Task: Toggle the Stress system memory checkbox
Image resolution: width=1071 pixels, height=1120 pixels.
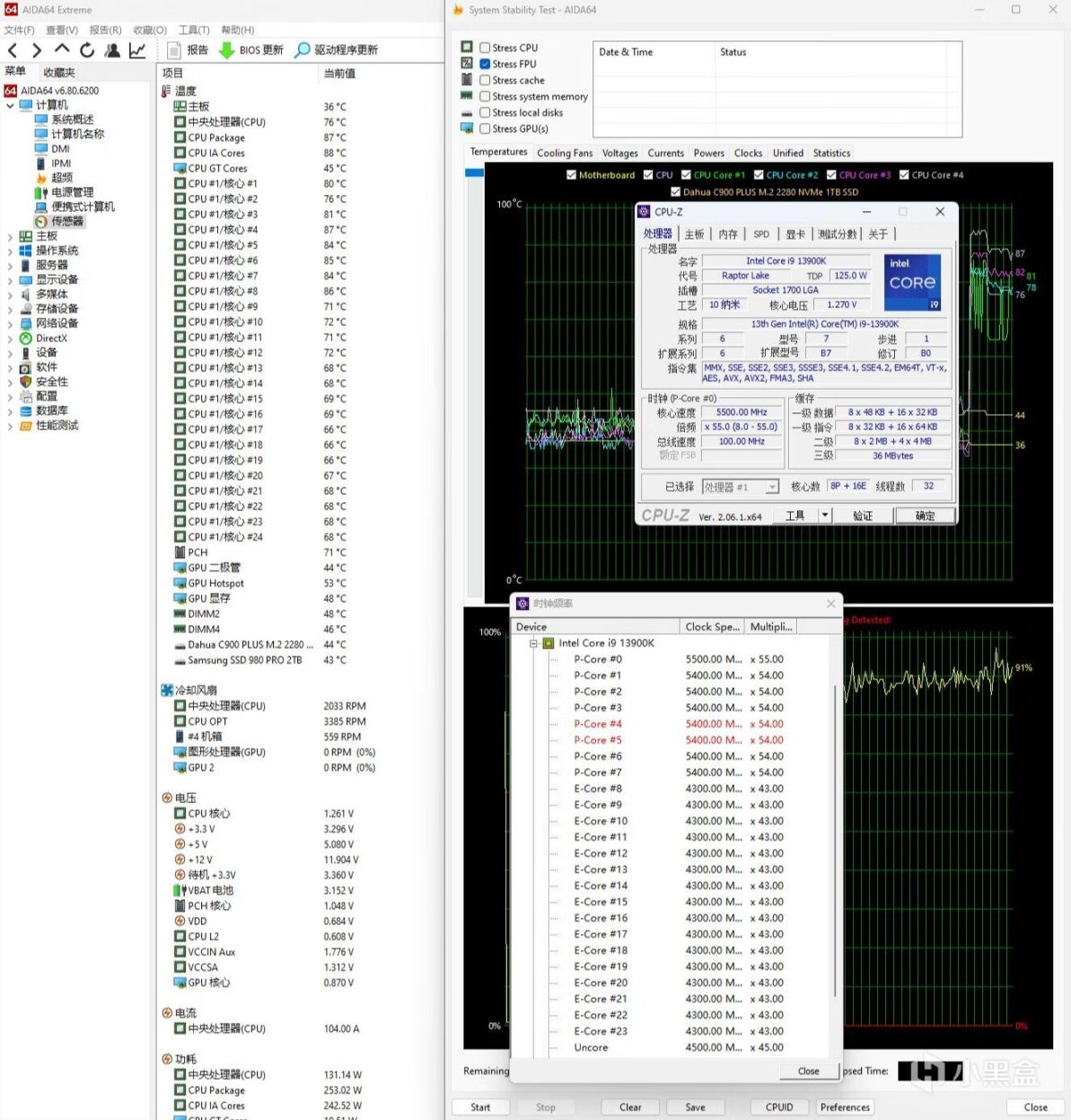Action: pos(485,96)
